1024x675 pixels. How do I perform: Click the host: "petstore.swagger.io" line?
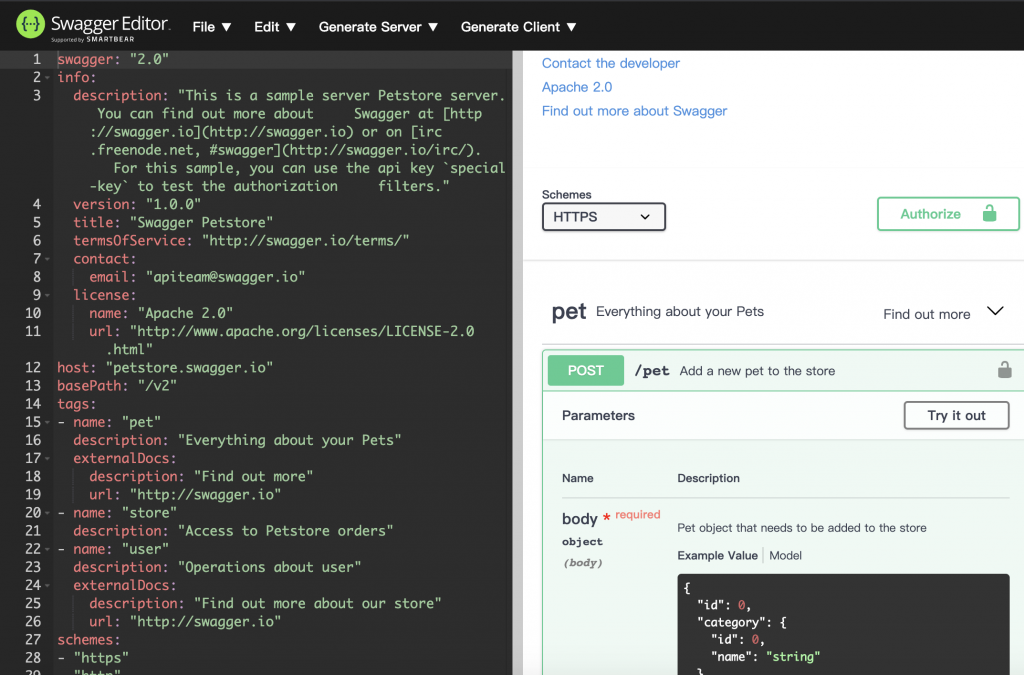[165, 368]
